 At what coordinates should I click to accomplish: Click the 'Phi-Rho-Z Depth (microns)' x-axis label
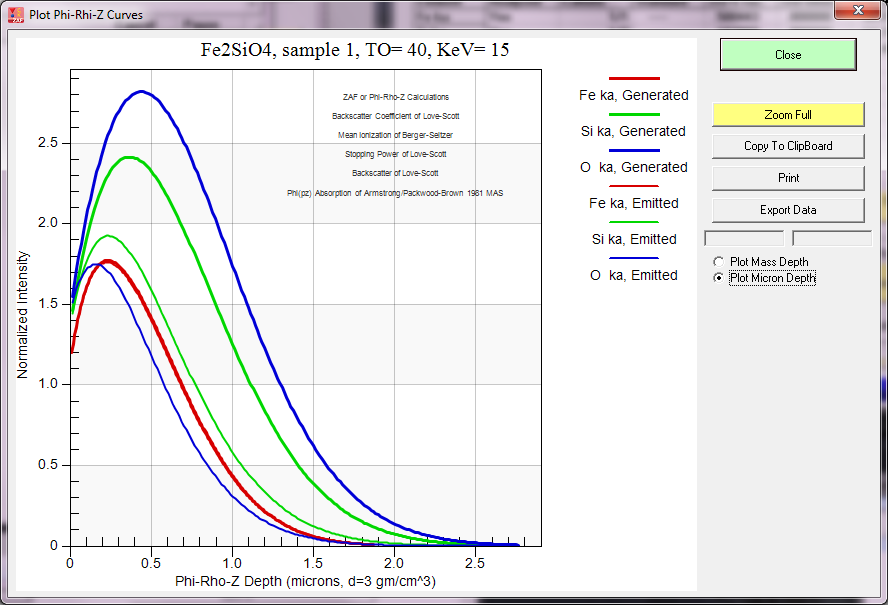pyautogui.click(x=305, y=581)
